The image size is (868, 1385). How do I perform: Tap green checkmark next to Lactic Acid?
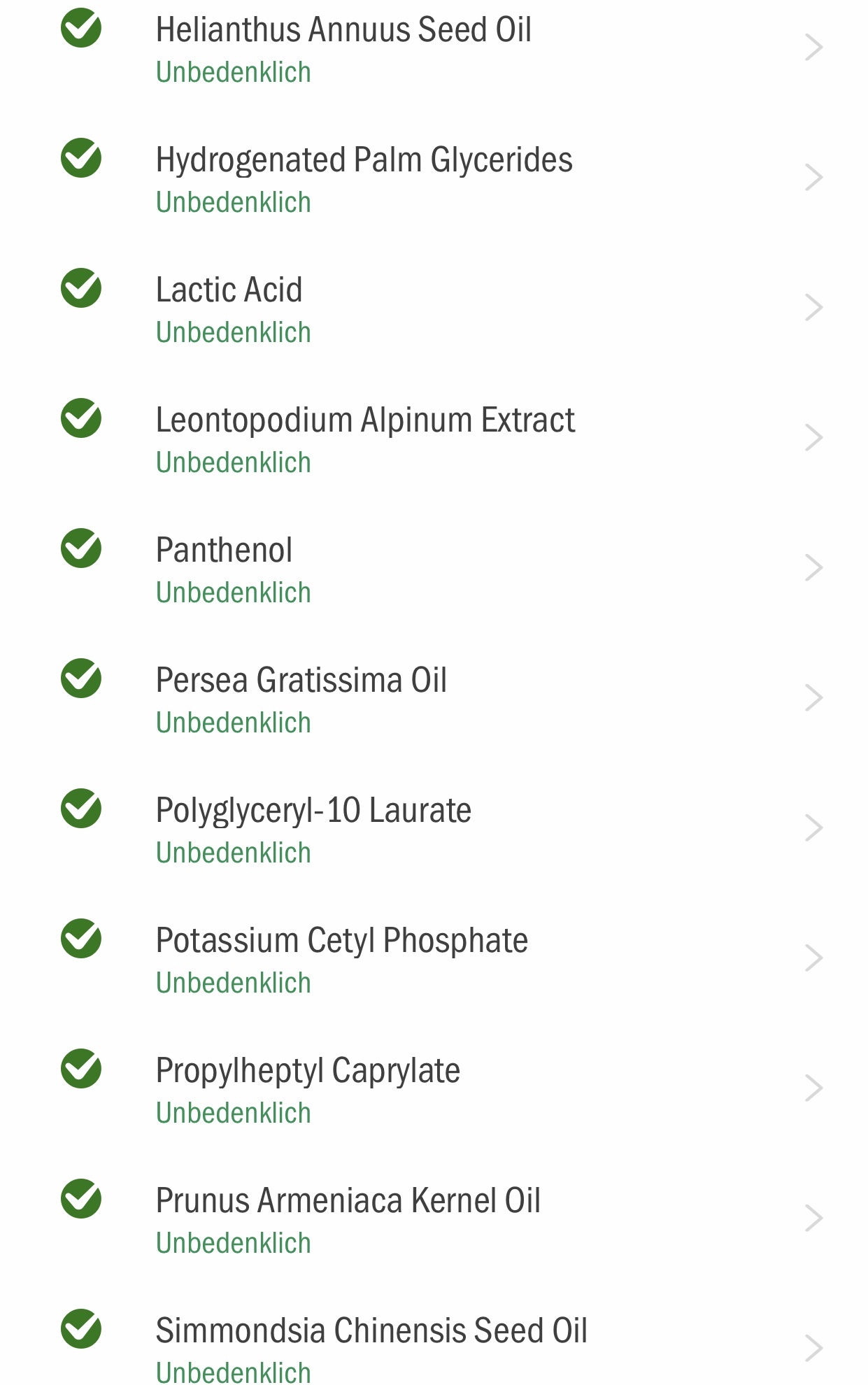(x=81, y=288)
